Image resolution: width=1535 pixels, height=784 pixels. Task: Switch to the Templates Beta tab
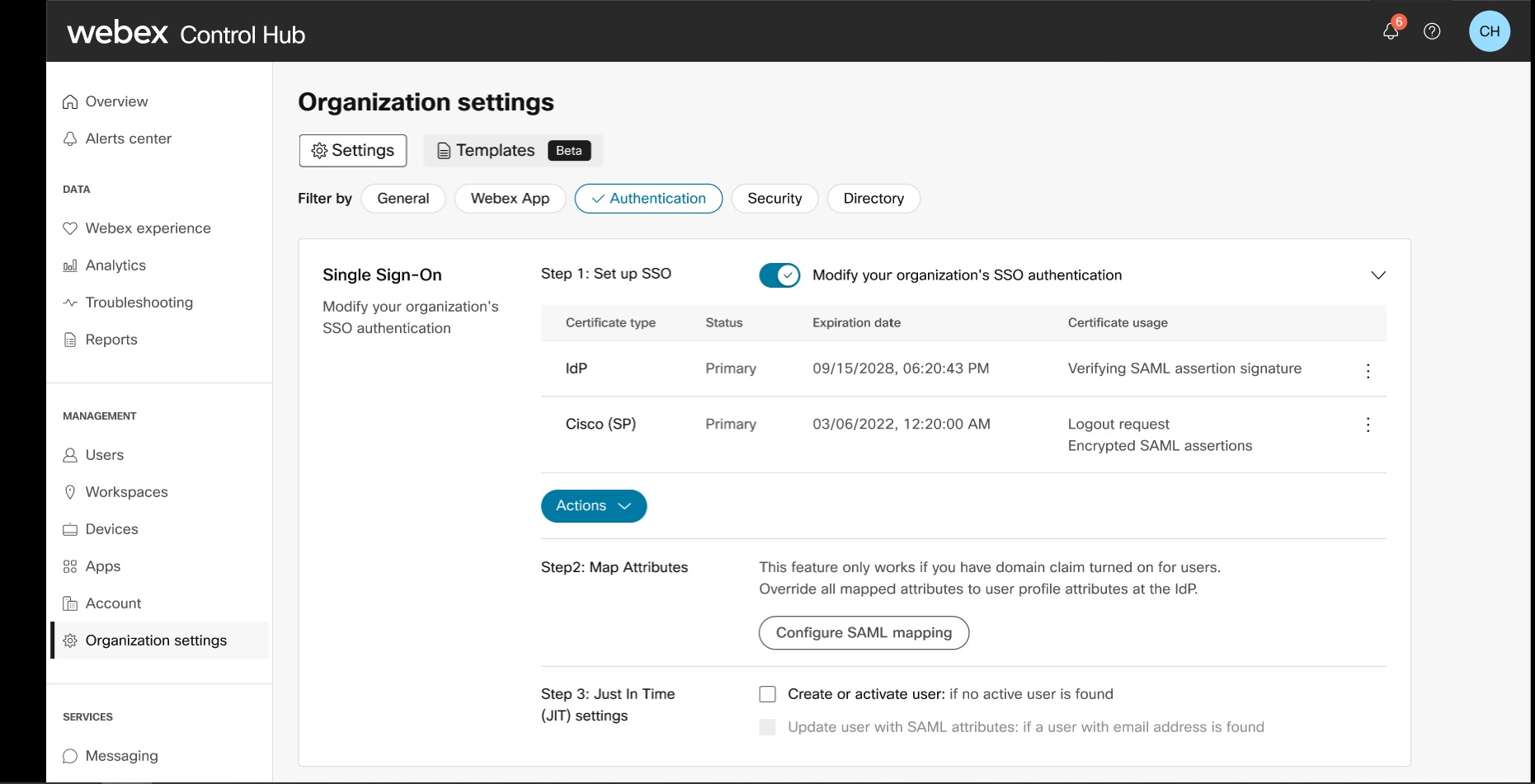pyautogui.click(x=513, y=151)
